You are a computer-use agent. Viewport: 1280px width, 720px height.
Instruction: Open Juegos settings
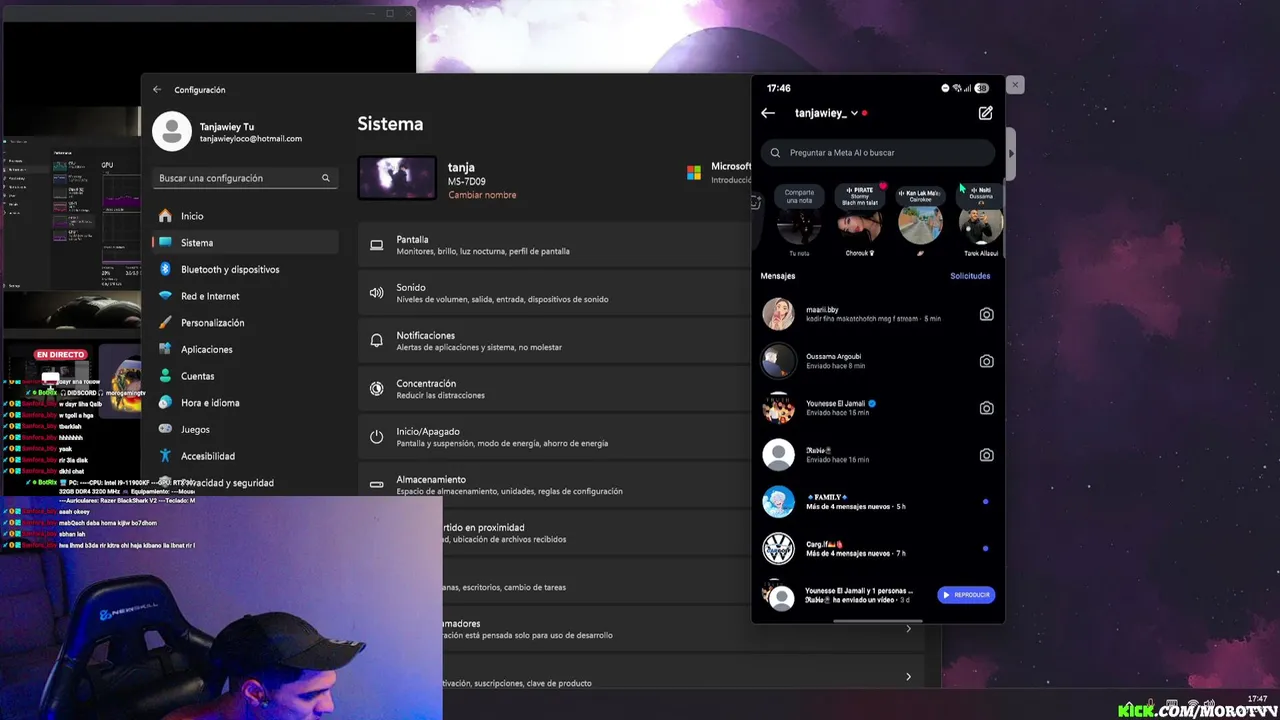(x=245, y=429)
